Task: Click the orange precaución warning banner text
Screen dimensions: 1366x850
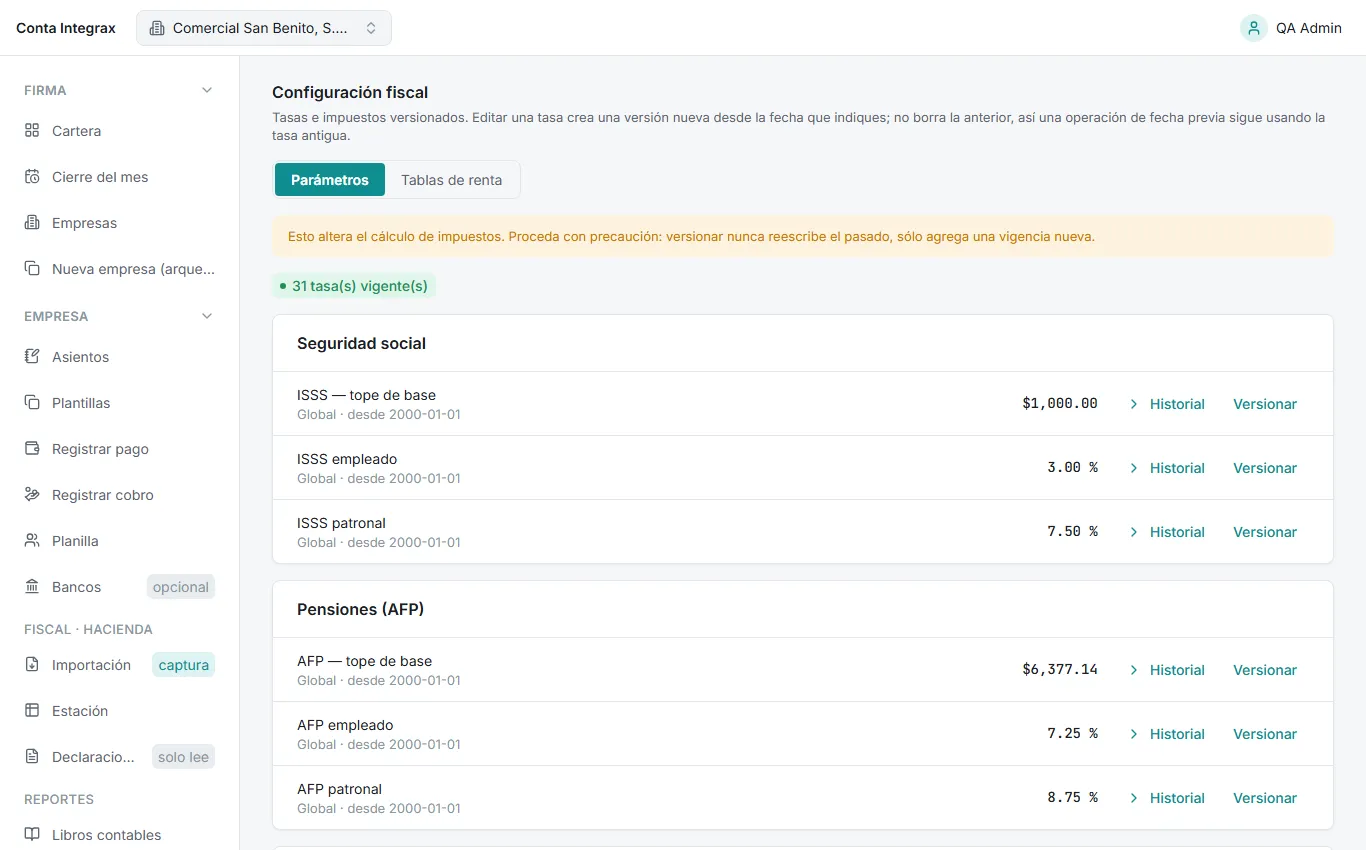Action: 691,237
